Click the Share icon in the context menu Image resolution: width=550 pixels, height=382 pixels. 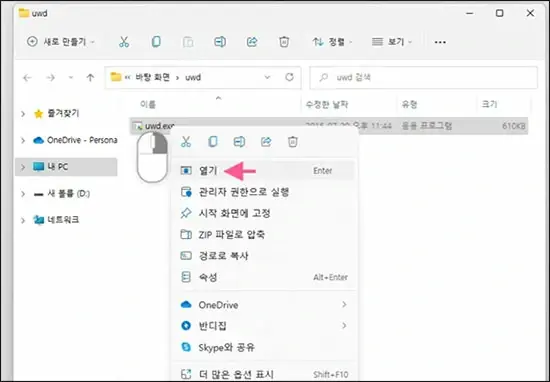click(x=266, y=142)
